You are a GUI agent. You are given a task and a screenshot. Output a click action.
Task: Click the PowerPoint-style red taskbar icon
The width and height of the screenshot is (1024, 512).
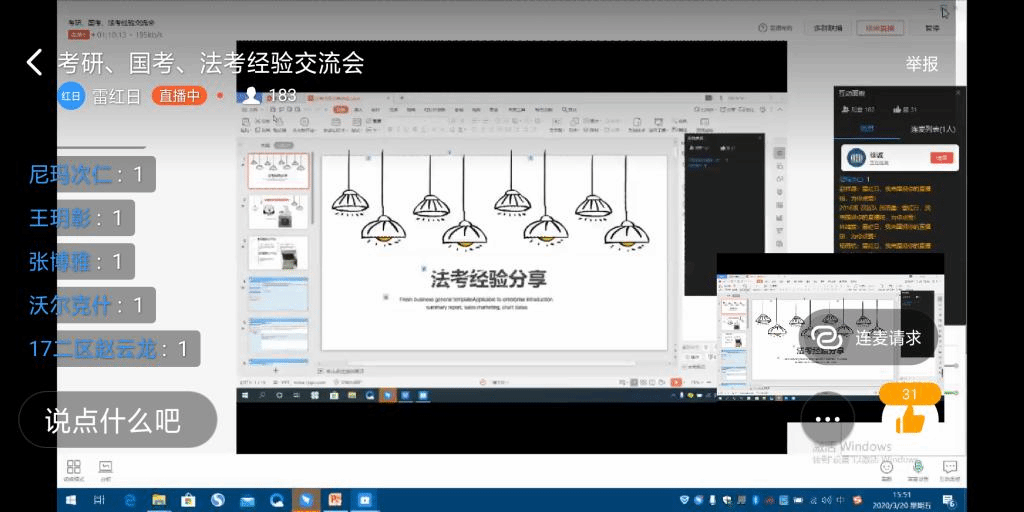tap(336, 499)
